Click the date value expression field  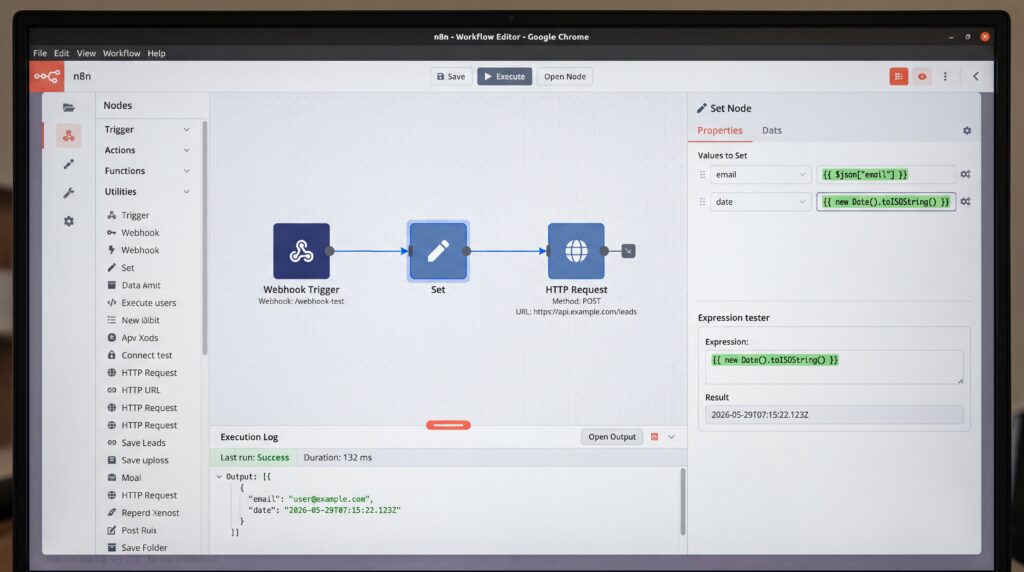pos(886,202)
